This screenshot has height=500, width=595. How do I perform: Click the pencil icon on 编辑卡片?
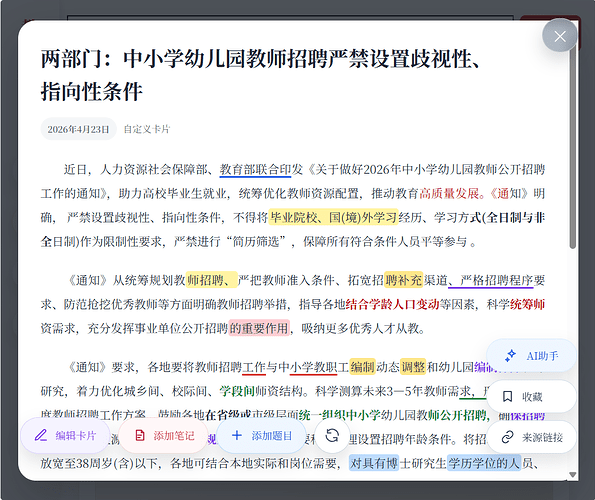tap(41, 435)
